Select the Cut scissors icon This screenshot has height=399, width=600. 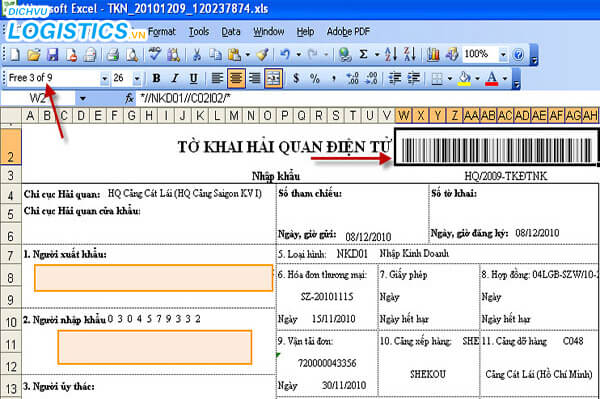[x=197, y=55]
